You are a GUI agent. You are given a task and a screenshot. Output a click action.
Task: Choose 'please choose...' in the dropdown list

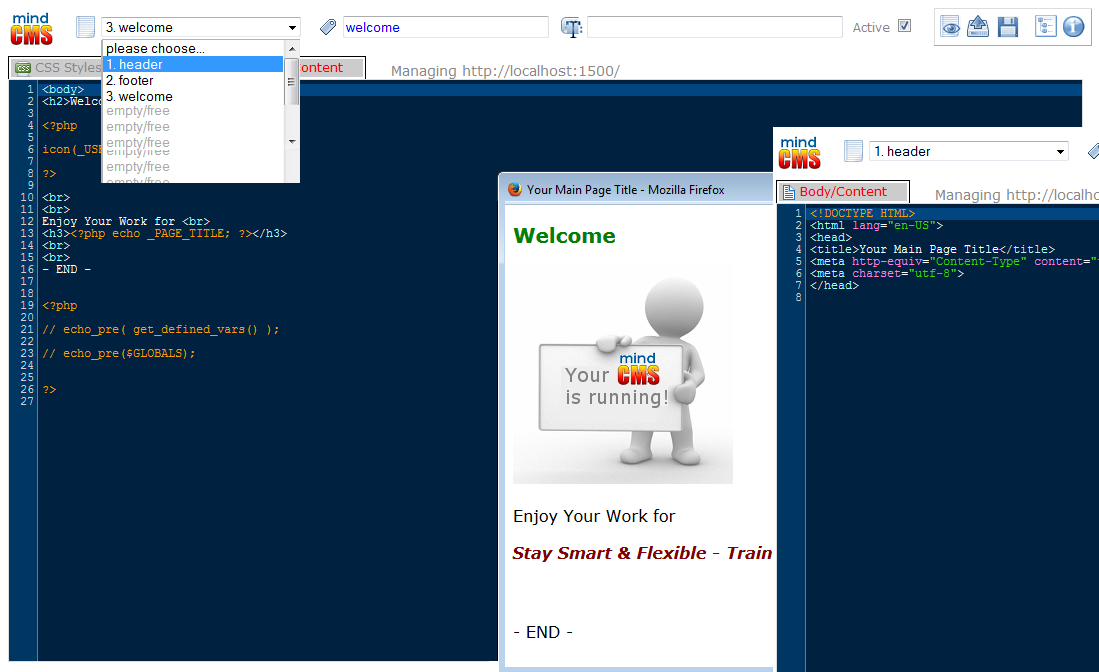[155, 47]
